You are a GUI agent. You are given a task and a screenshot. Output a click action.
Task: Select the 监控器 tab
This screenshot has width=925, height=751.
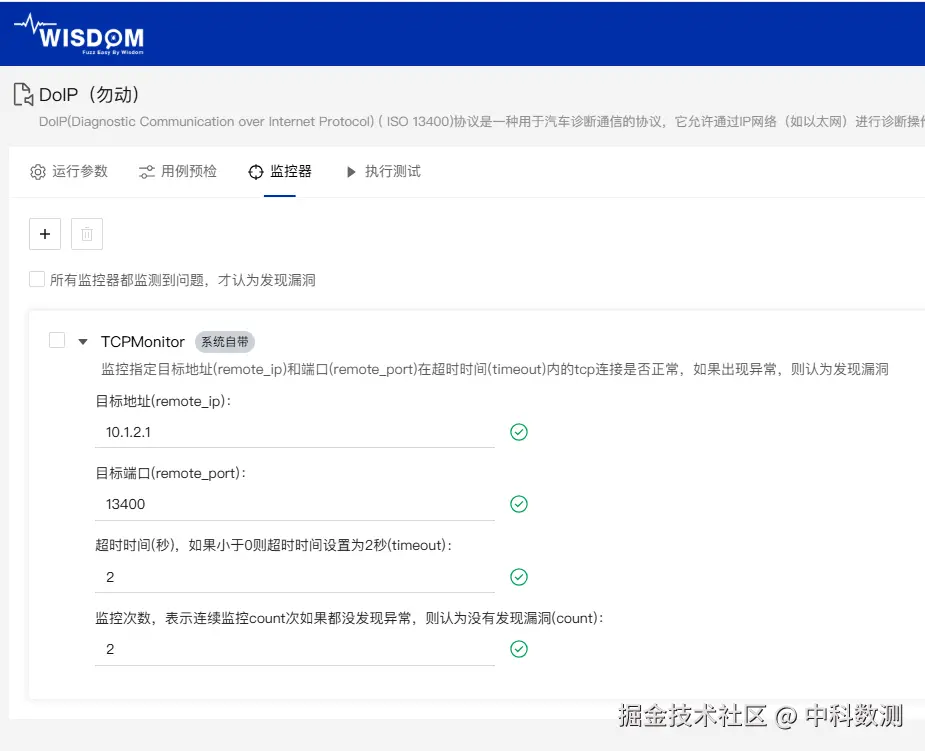click(280, 172)
